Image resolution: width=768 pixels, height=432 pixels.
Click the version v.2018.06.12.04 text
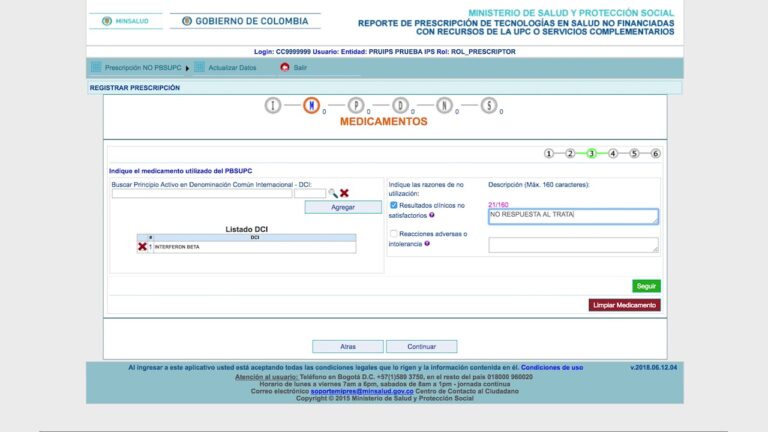point(653,367)
